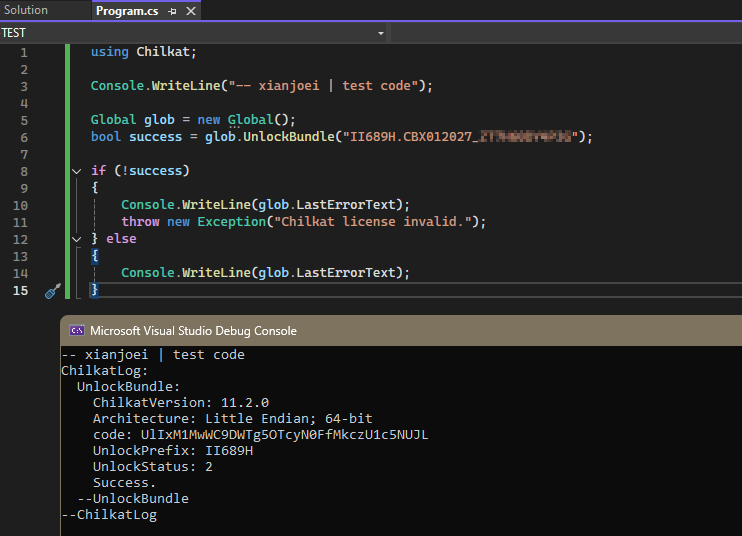742x536 pixels.
Task: Pin the Program.cs tab
Action: (172, 11)
